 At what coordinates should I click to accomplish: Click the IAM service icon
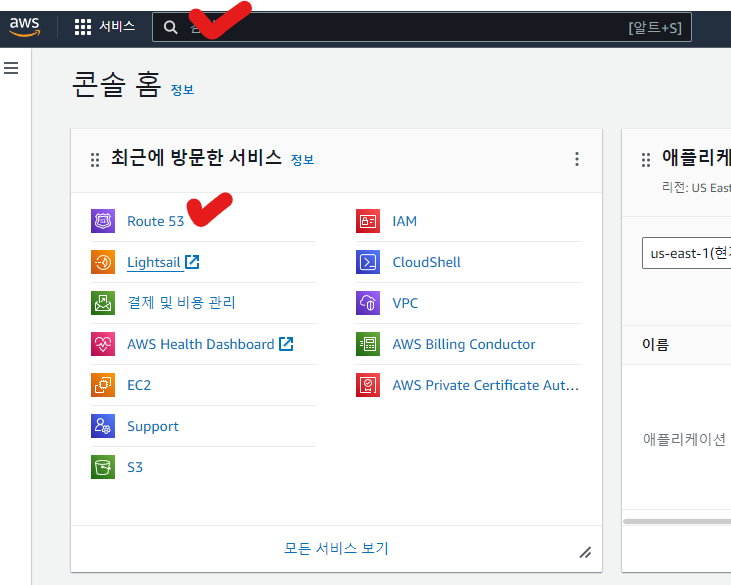coord(368,221)
